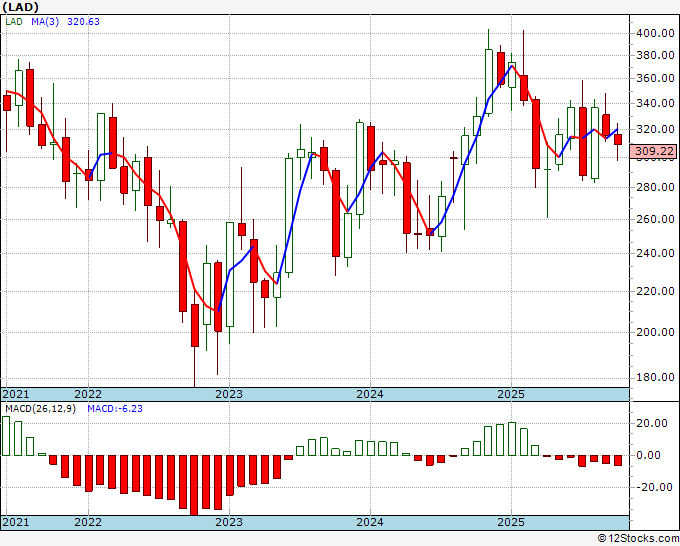This screenshot has width=680, height=546.
Task: Click the 260.00 price axis label
Action: coord(655,219)
